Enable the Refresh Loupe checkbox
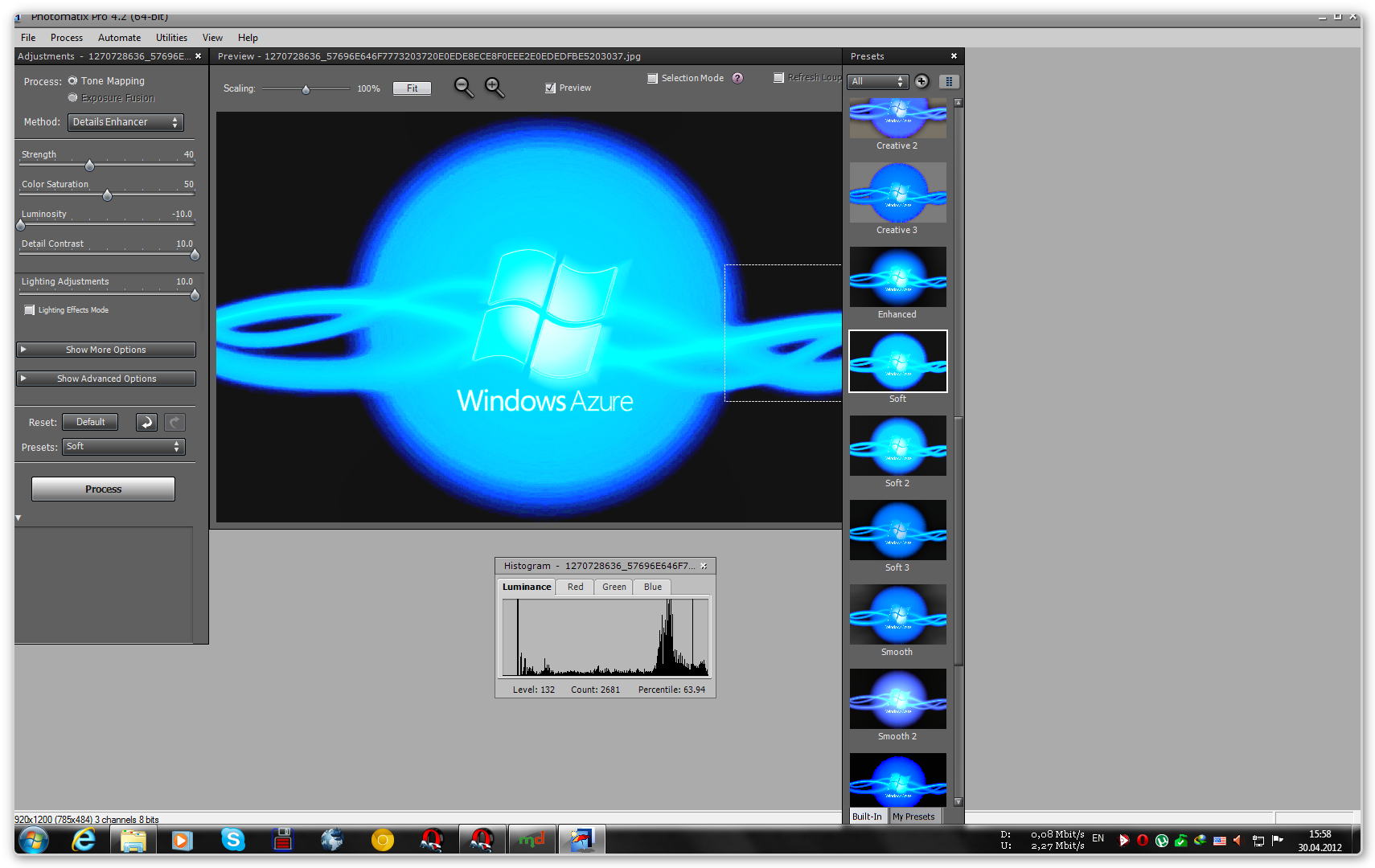1375x868 pixels. pos(778,78)
